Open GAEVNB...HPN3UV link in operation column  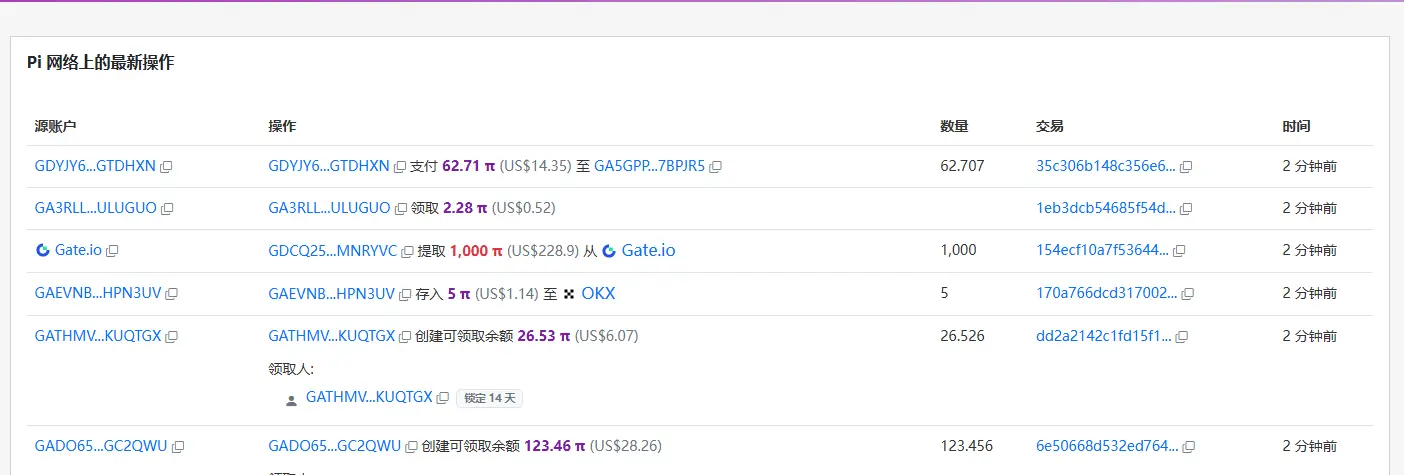tap(332, 293)
